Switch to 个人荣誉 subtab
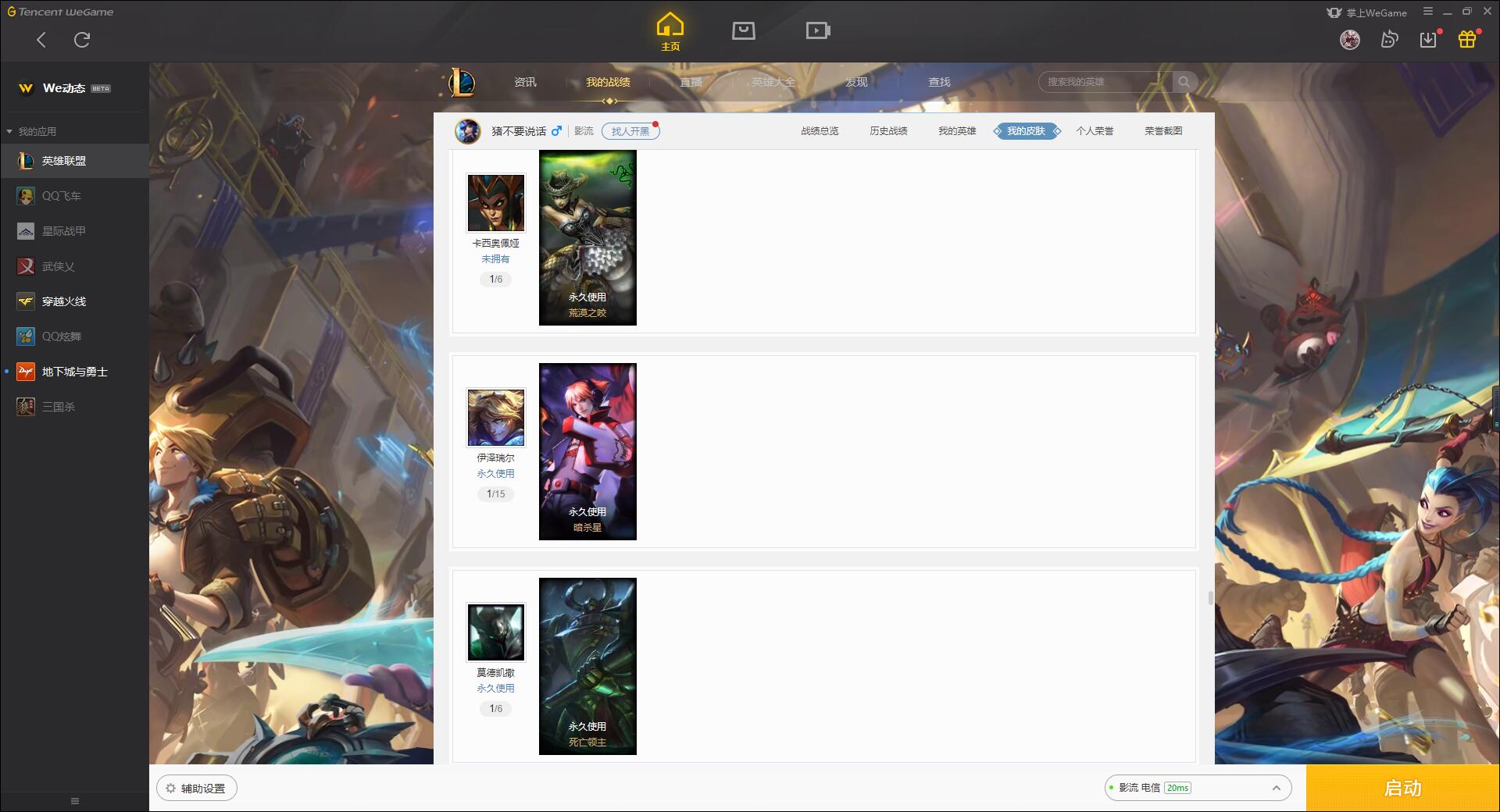This screenshot has height=812, width=1500. [1095, 131]
